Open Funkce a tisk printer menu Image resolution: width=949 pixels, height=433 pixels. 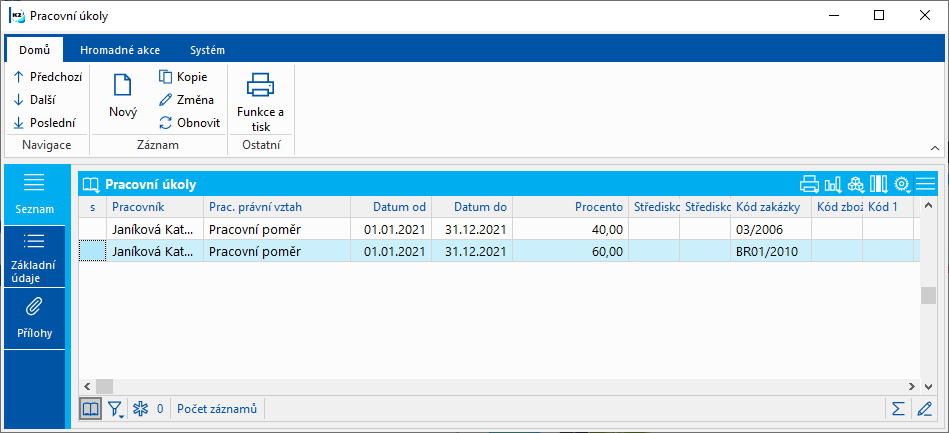pyautogui.click(x=261, y=101)
